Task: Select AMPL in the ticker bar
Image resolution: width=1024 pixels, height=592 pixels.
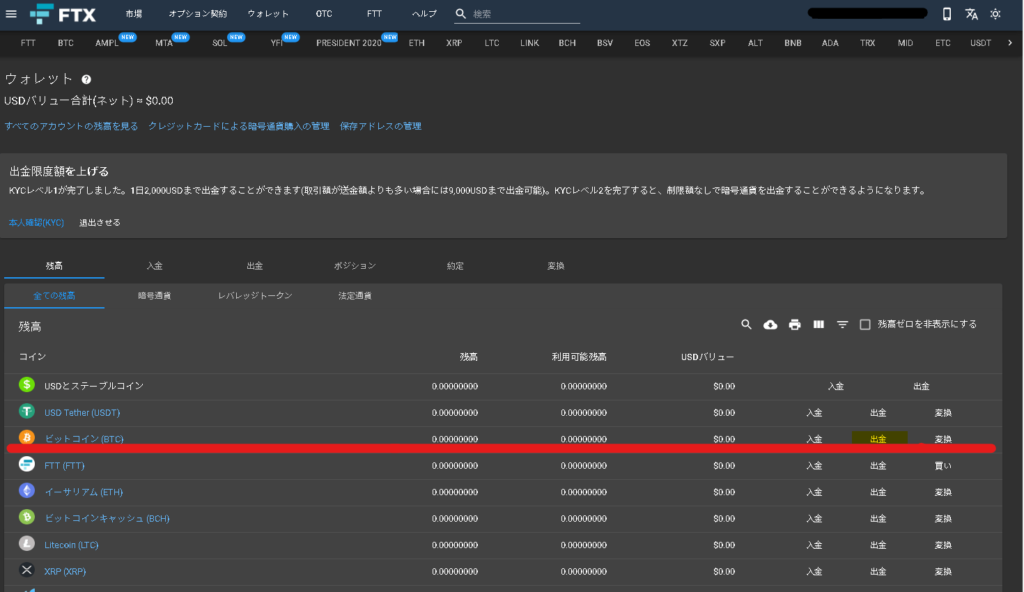Action: click(107, 43)
